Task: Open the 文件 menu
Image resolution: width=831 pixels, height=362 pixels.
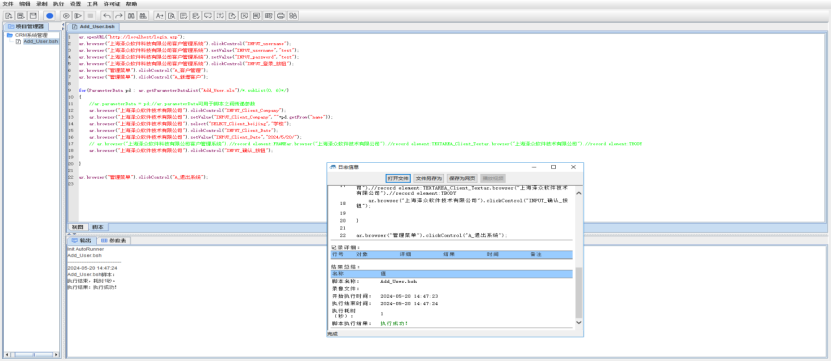Action: point(8,4)
